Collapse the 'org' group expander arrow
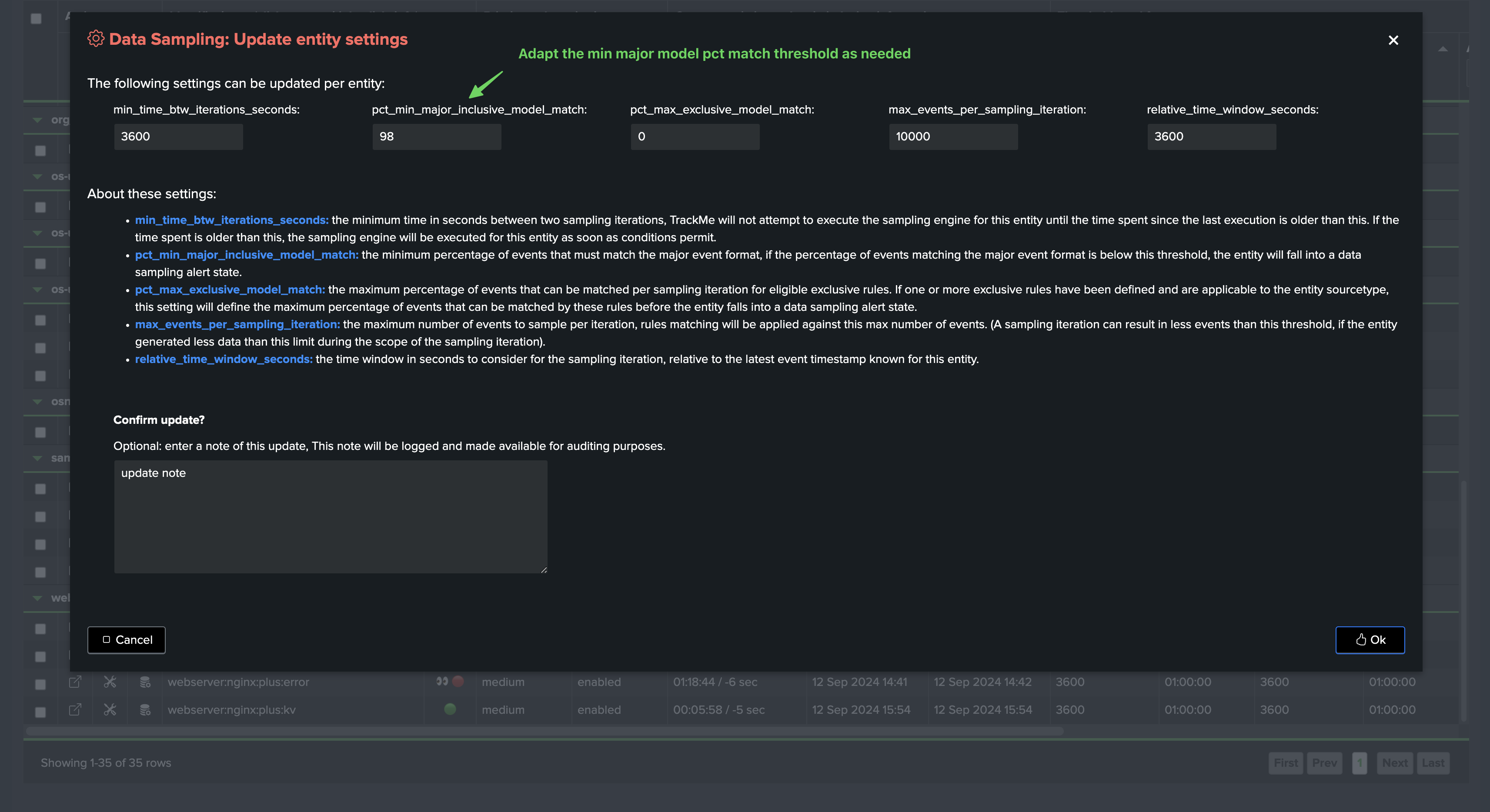This screenshot has width=1490, height=812. 37,120
